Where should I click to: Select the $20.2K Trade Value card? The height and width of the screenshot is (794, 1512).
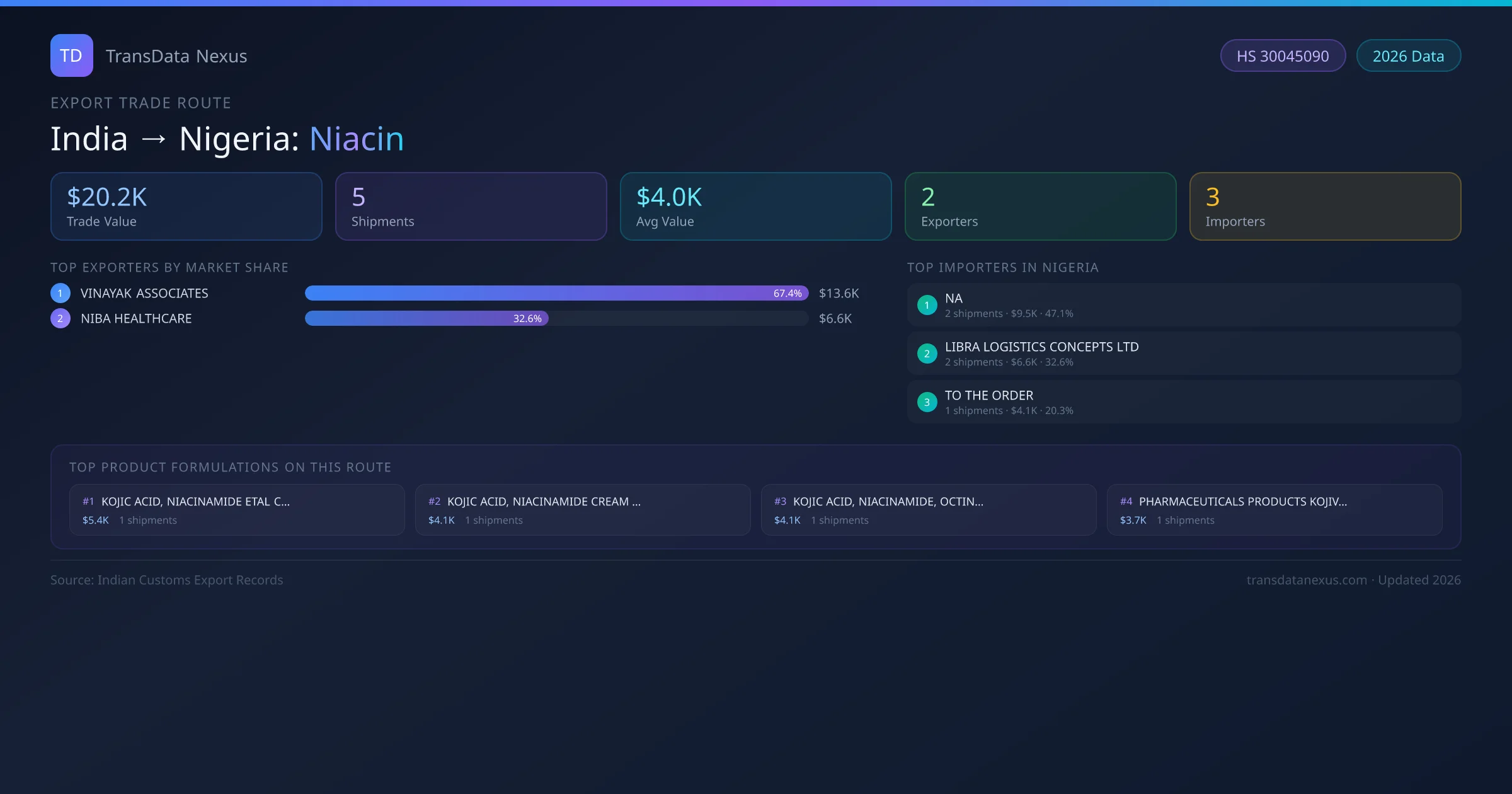tap(186, 207)
